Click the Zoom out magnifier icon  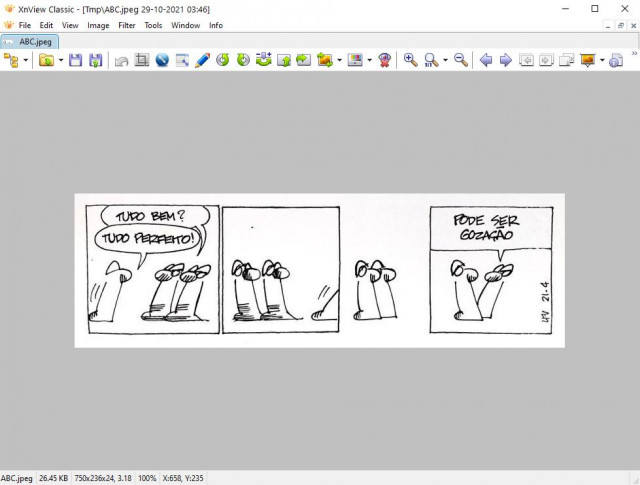tap(461, 60)
